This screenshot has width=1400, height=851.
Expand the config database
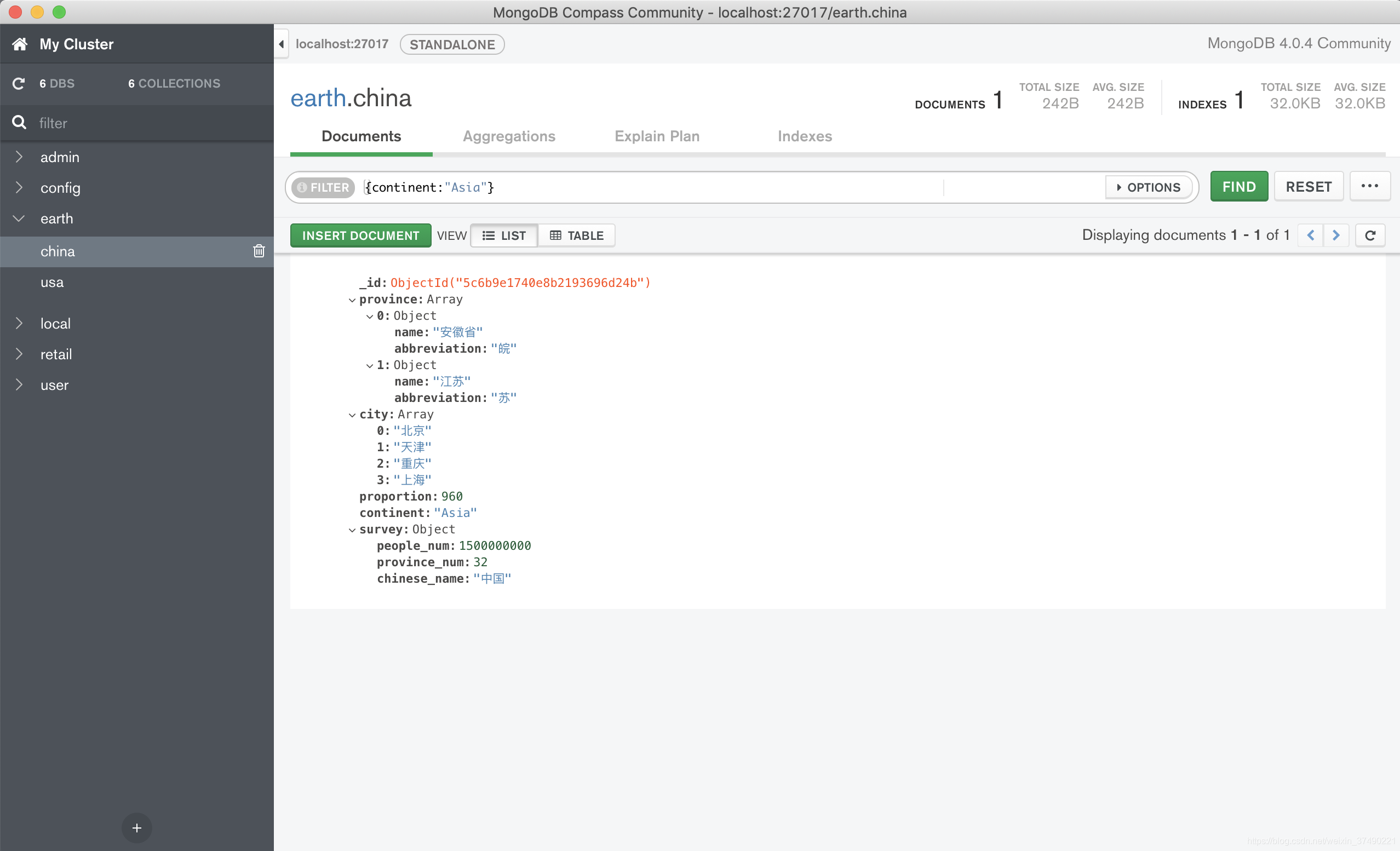pyautogui.click(x=19, y=187)
